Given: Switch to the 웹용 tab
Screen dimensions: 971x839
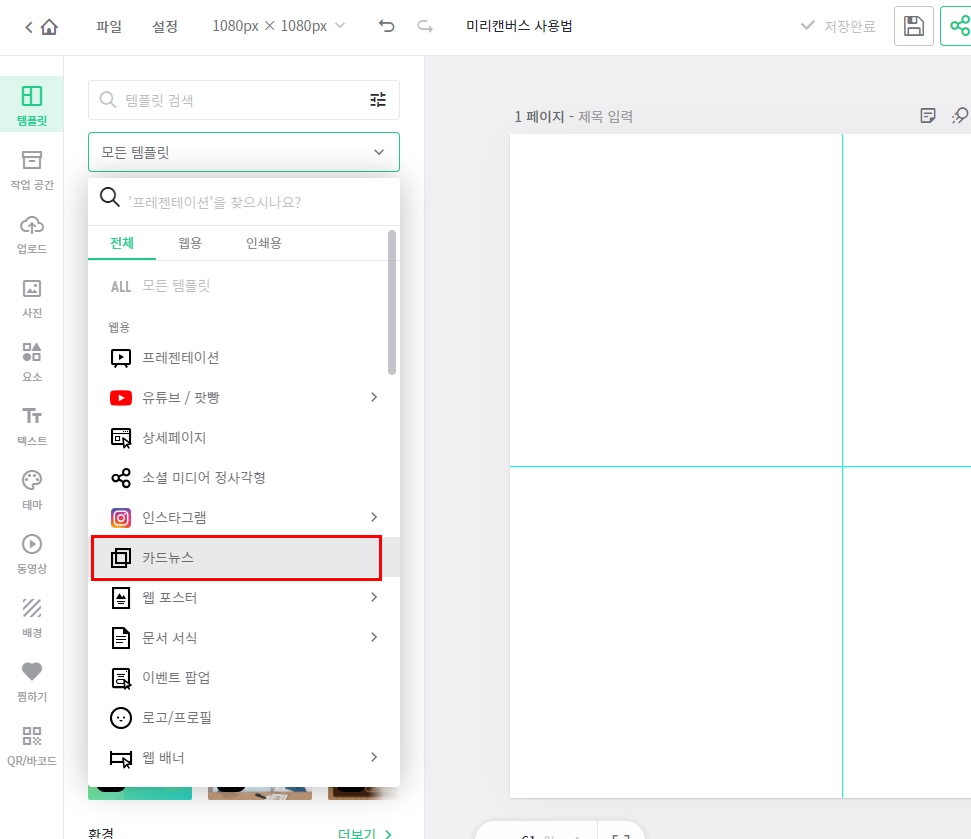Looking at the screenshot, I should [189, 243].
